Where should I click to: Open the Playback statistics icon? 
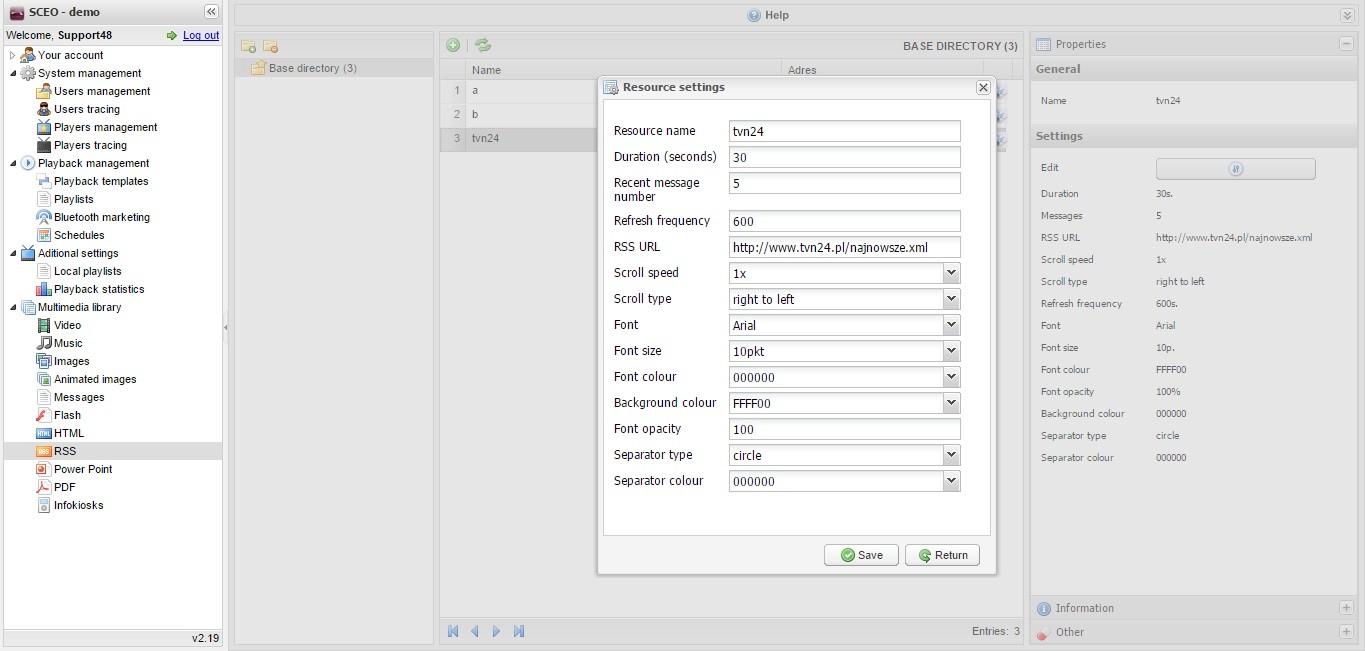coord(44,289)
